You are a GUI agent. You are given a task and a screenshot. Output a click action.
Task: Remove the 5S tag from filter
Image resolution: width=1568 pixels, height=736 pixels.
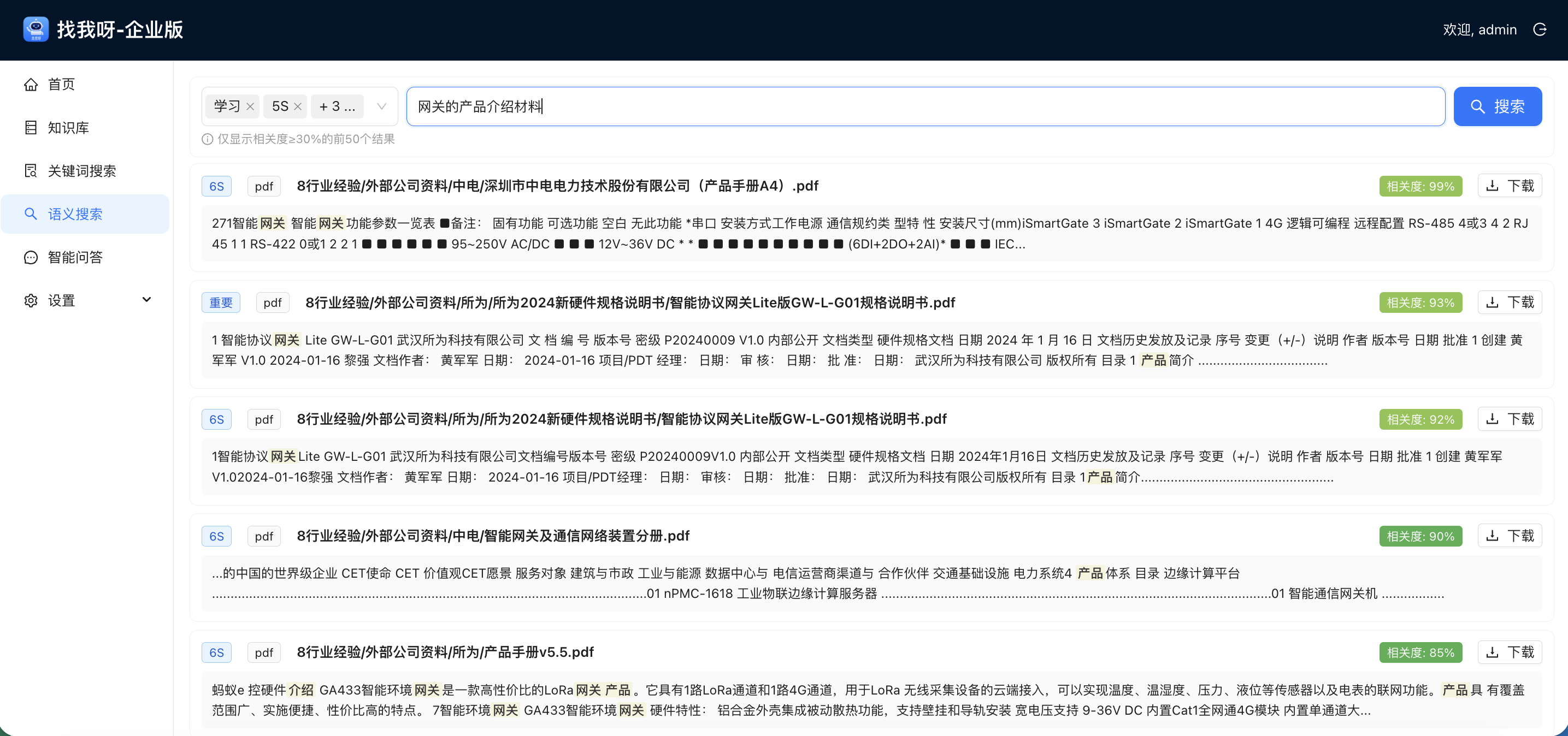298,106
